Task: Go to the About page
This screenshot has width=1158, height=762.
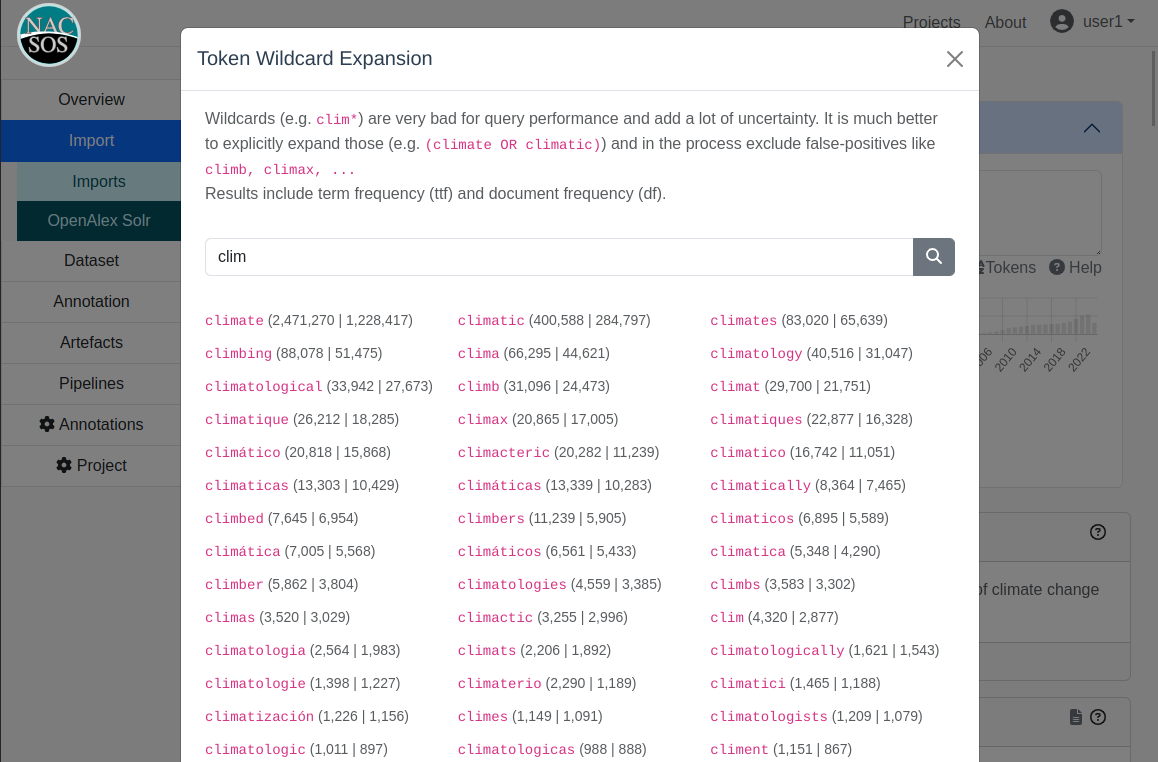Action: (1005, 22)
